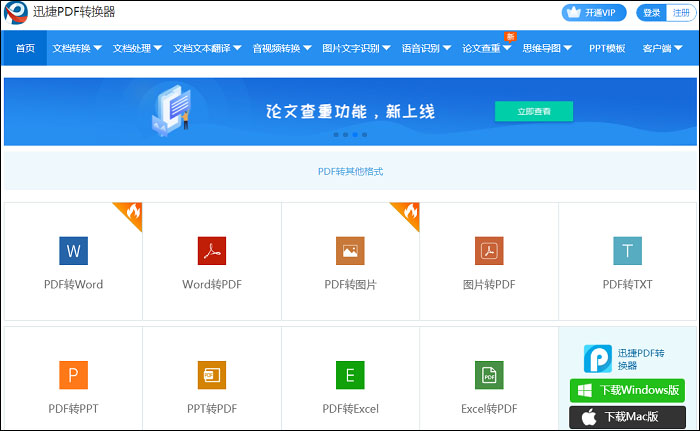Click the teal T icon for PDF转TXT

pyautogui.click(x=627, y=251)
